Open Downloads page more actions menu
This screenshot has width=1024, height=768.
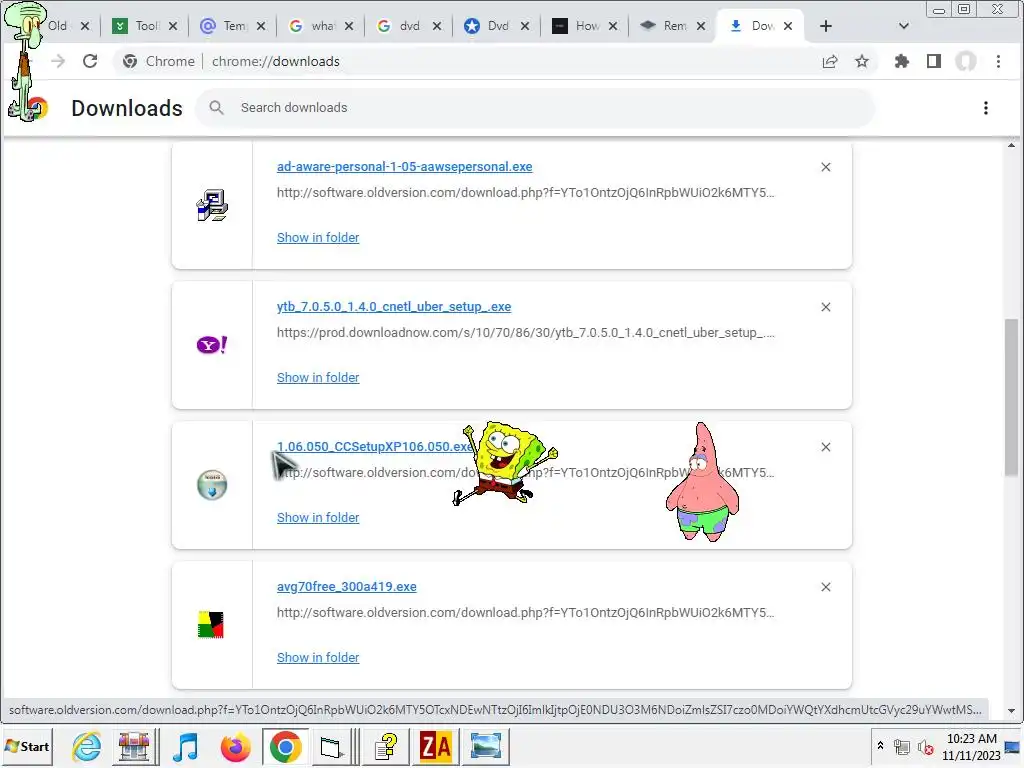pyautogui.click(x=985, y=108)
